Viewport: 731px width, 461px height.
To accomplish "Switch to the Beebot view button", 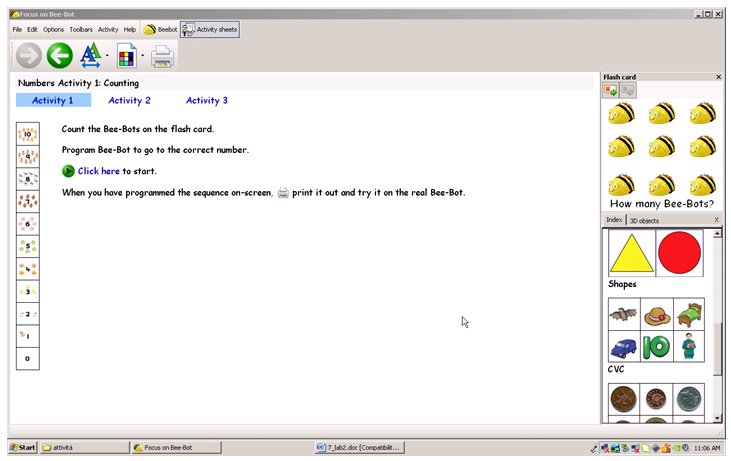I will pos(160,29).
